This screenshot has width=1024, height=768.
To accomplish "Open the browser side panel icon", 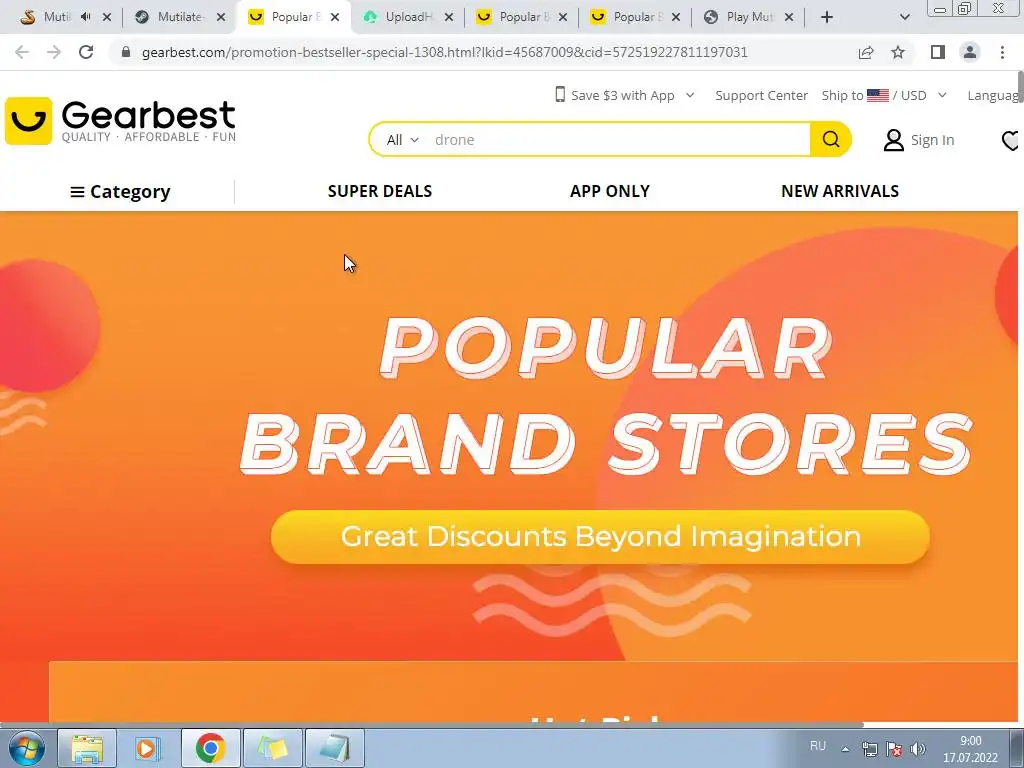I will (938, 52).
